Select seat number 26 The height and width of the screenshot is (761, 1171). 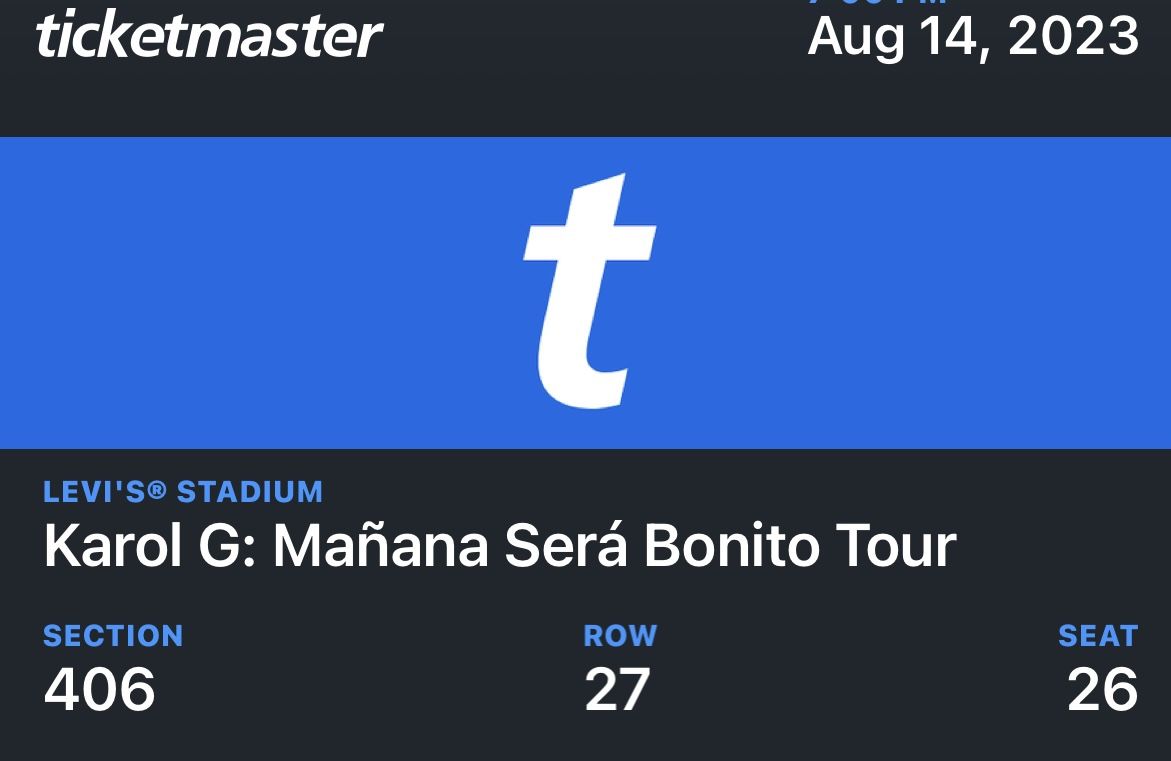click(1102, 690)
